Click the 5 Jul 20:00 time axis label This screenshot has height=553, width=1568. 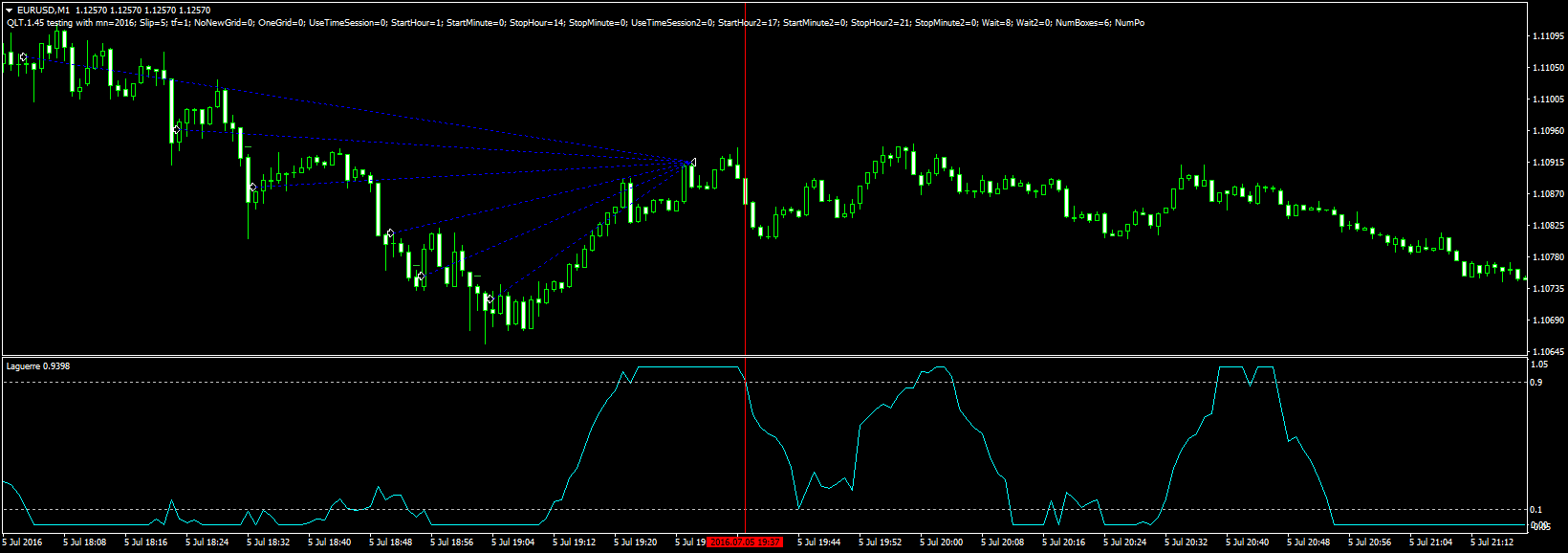click(941, 542)
